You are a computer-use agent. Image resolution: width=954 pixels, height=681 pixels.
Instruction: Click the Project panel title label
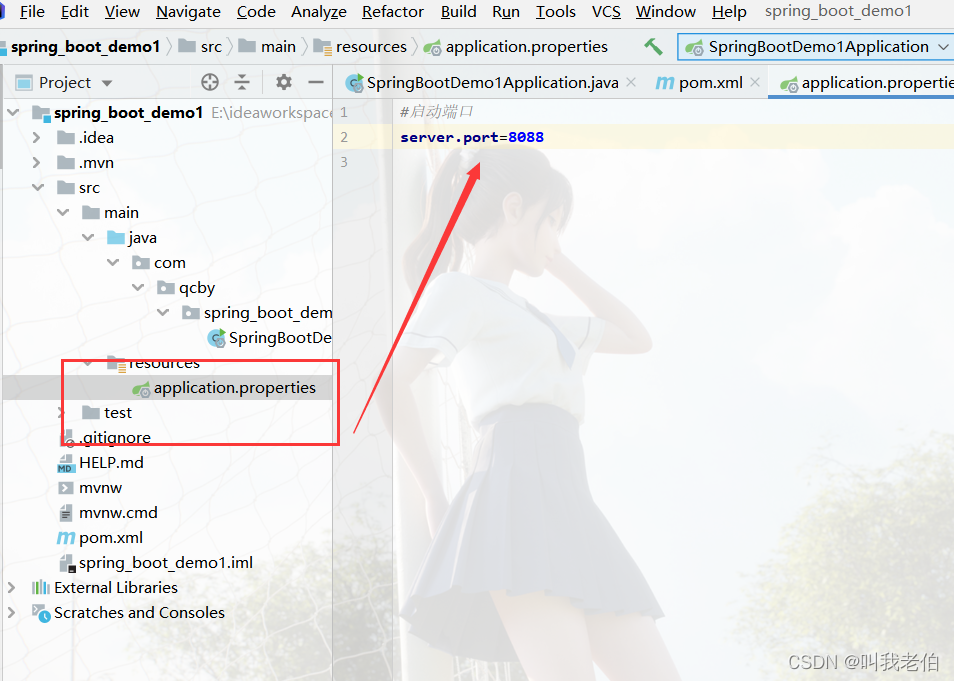click(64, 83)
